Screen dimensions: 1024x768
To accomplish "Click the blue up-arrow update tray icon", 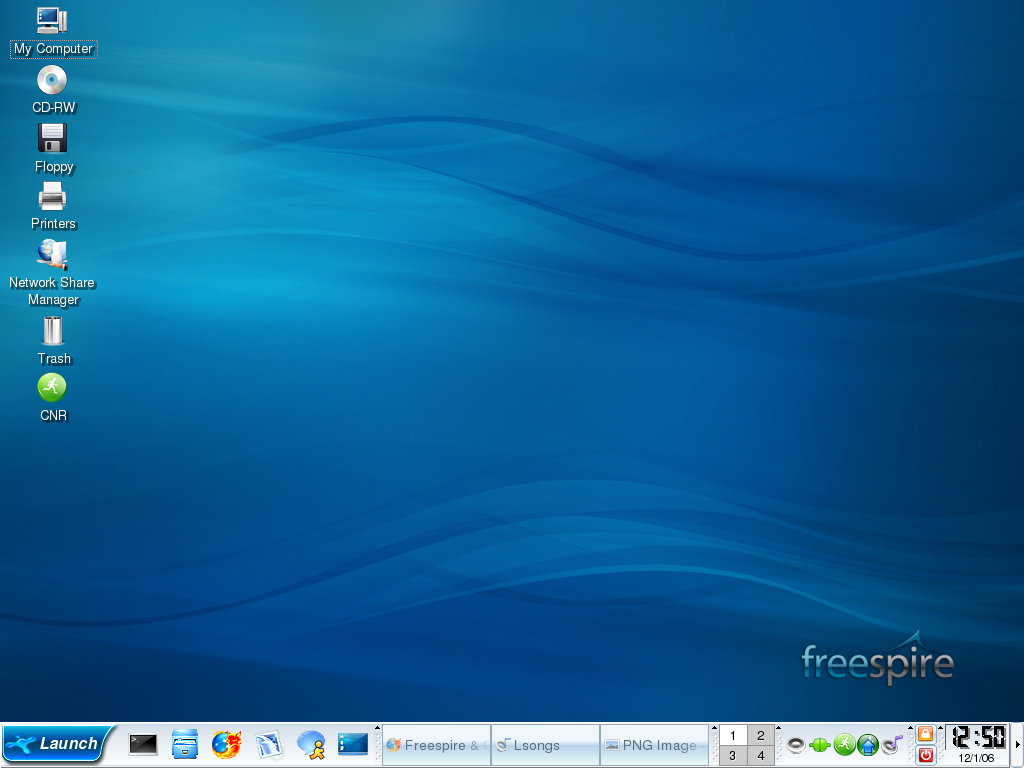I will (868, 744).
